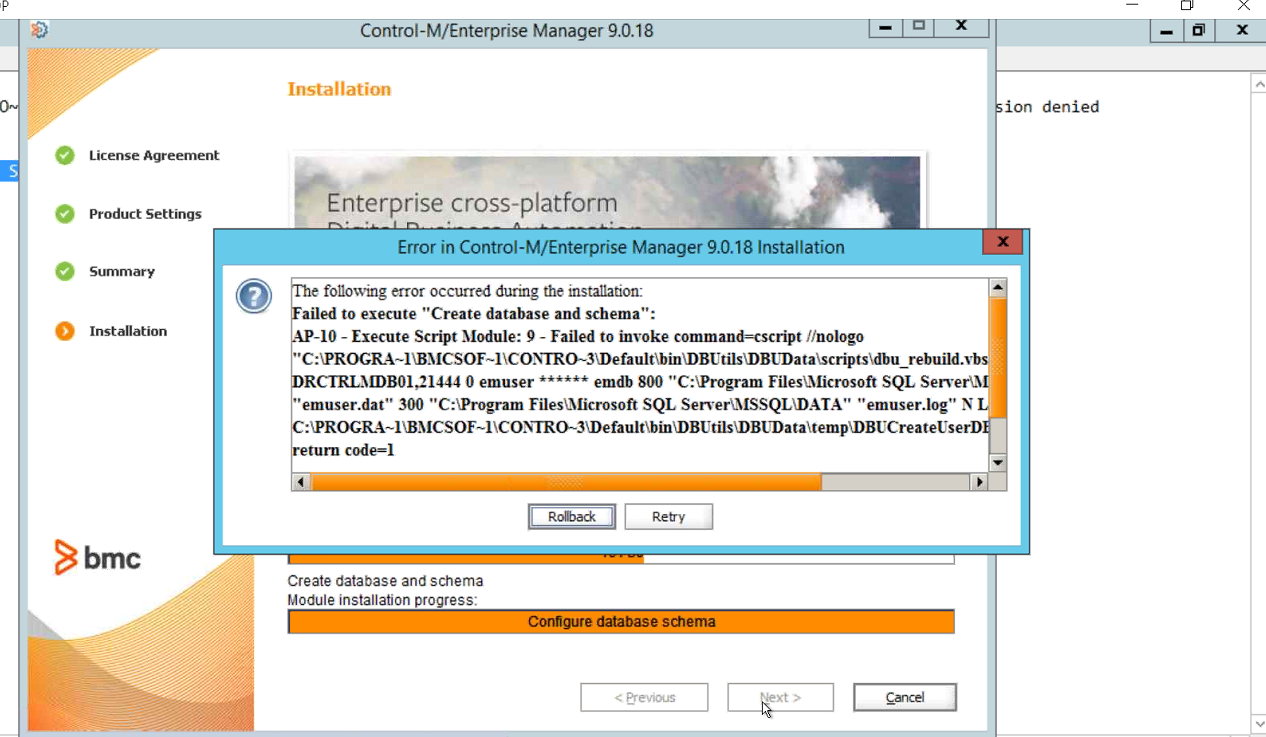Image resolution: width=1266 pixels, height=737 pixels.
Task: Click the Retry button
Action: (668, 517)
